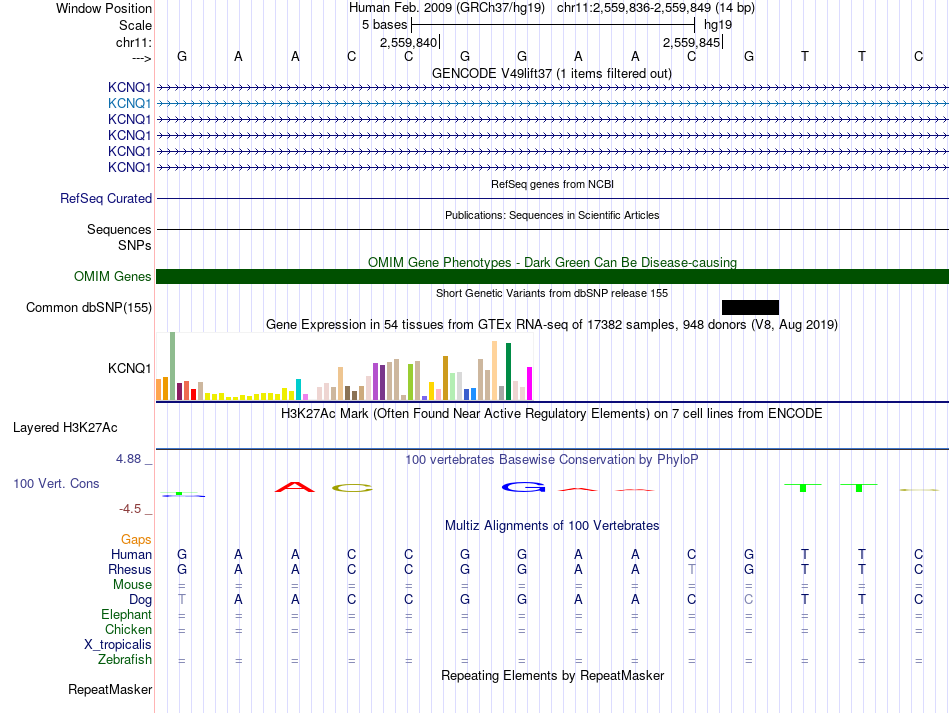Screen dimensions: 950x713
Task: Click the KCNQ1 label beside the GTEx chart
Action: click(129, 368)
